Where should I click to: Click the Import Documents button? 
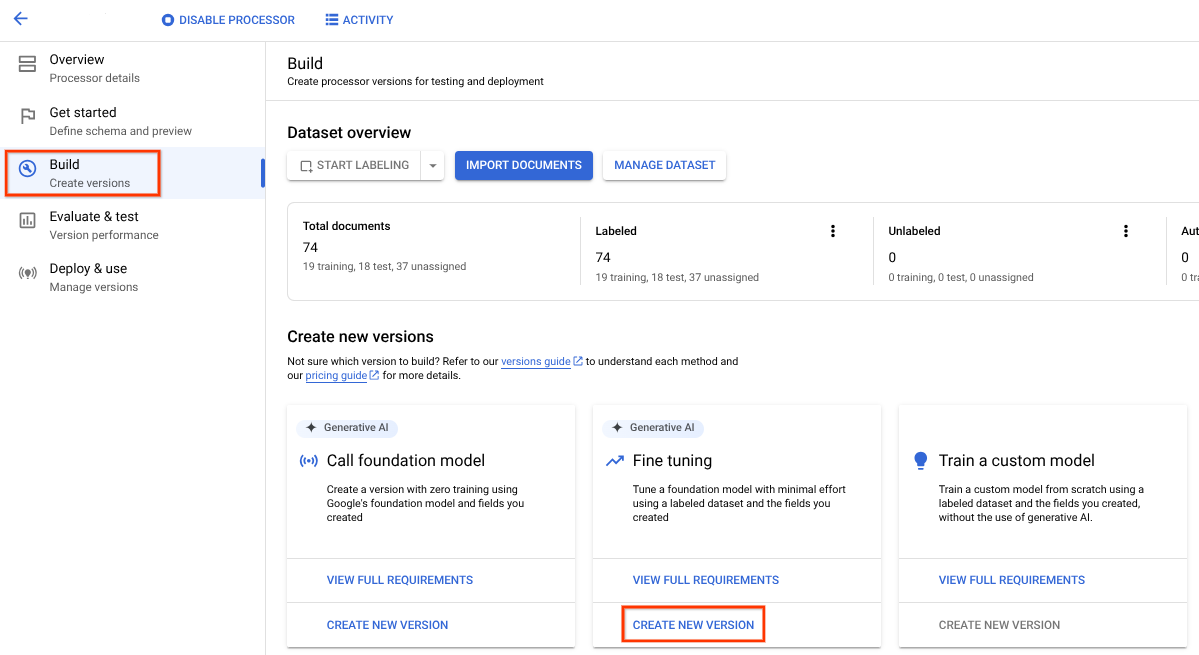(523, 166)
